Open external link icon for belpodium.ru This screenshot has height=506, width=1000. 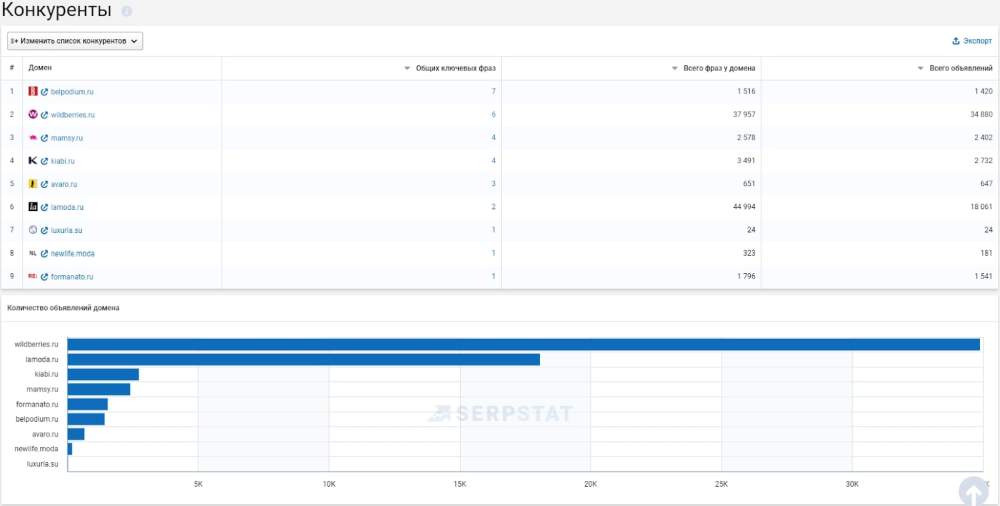click(45, 92)
